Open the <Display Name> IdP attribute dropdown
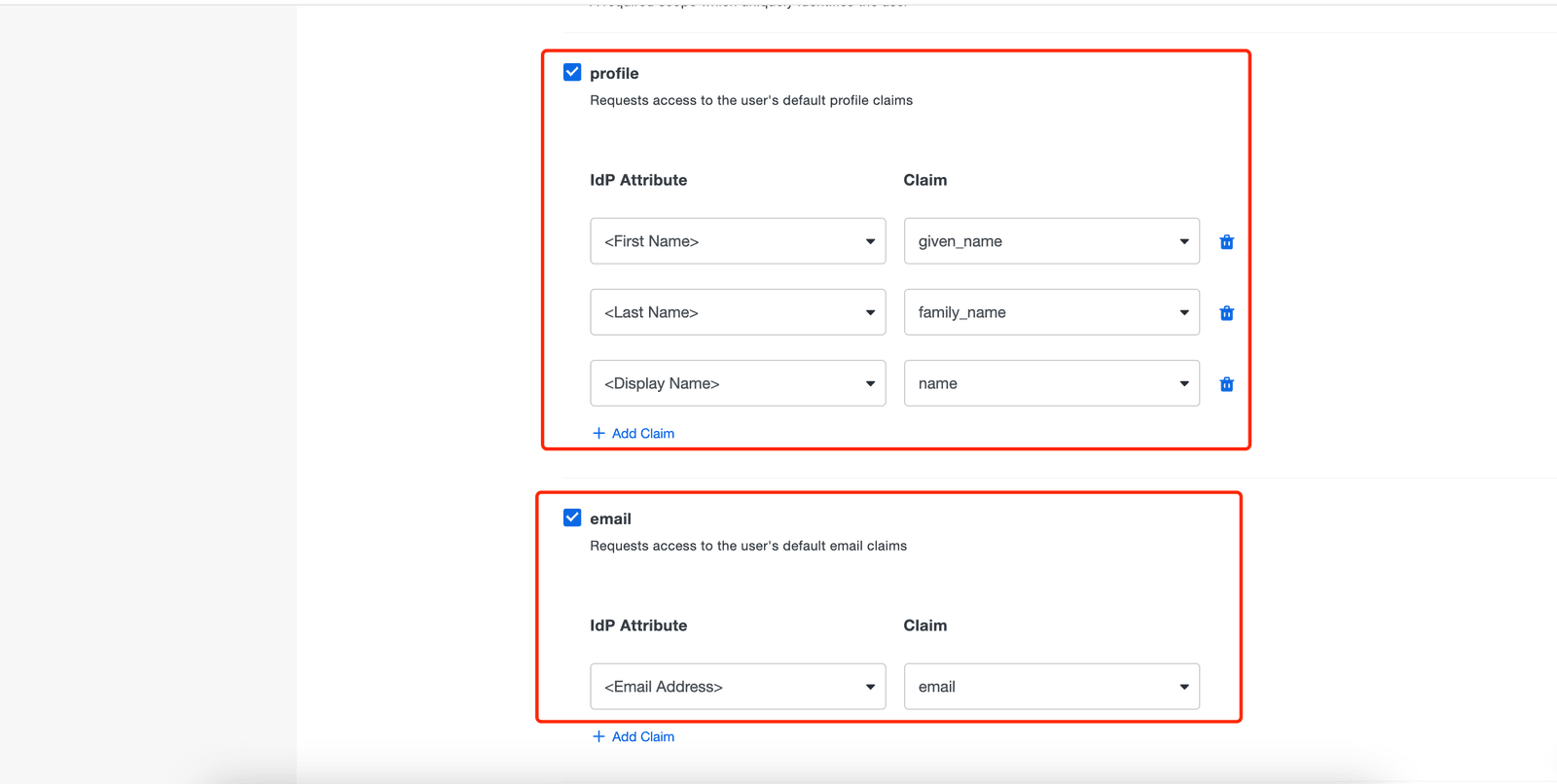1557x784 pixels. click(738, 383)
